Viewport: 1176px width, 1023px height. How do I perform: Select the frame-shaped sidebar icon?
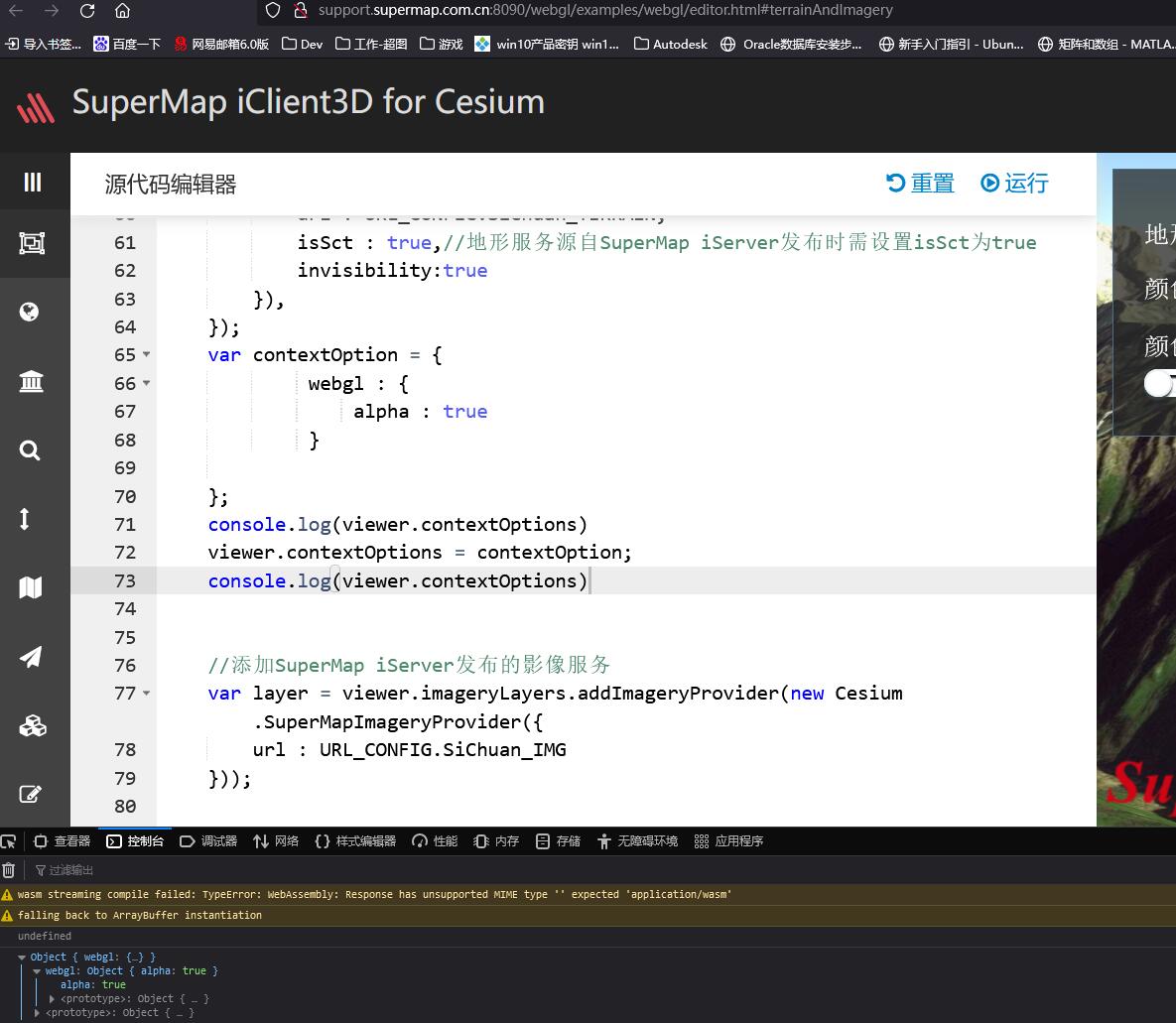(32, 243)
